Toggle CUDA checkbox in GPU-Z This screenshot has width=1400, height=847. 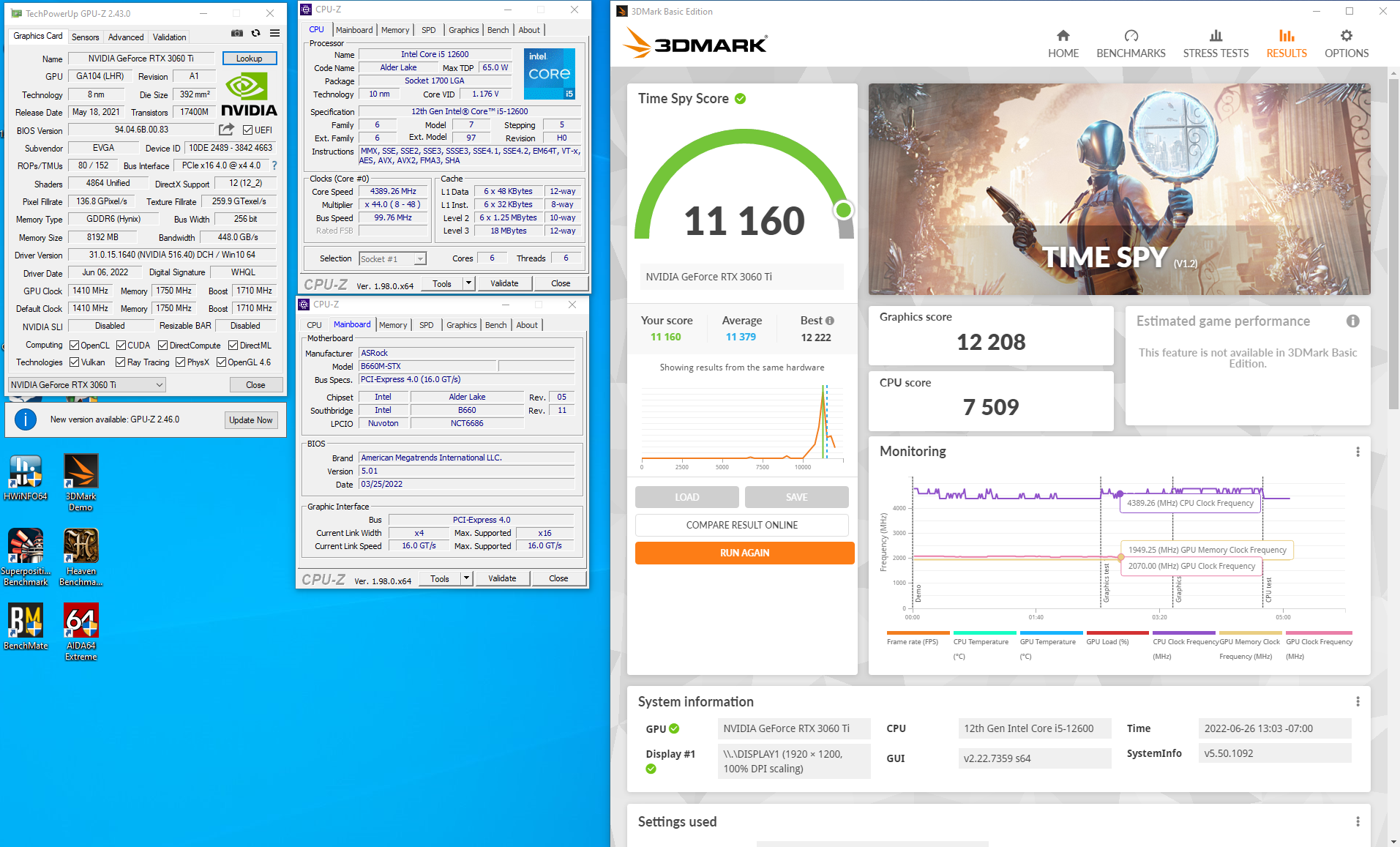(x=121, y=345)
